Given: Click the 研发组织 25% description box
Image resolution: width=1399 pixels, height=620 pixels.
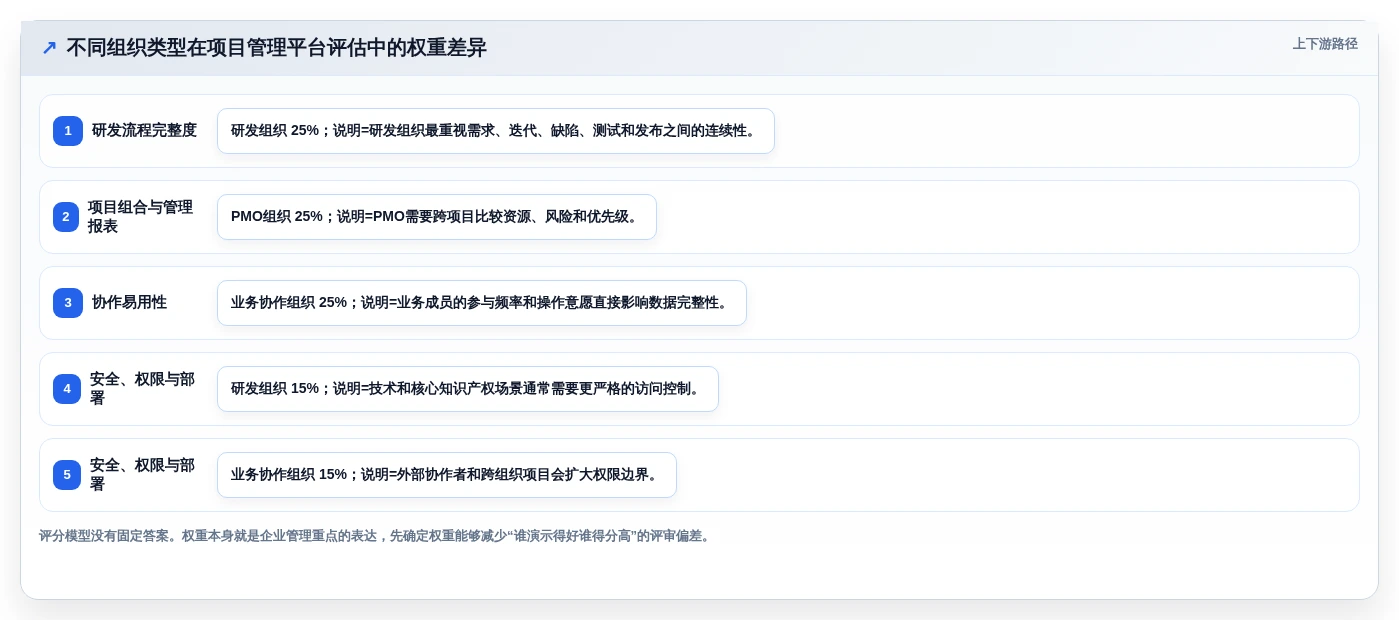Looking at the screenshot, I should coord(496,131).
